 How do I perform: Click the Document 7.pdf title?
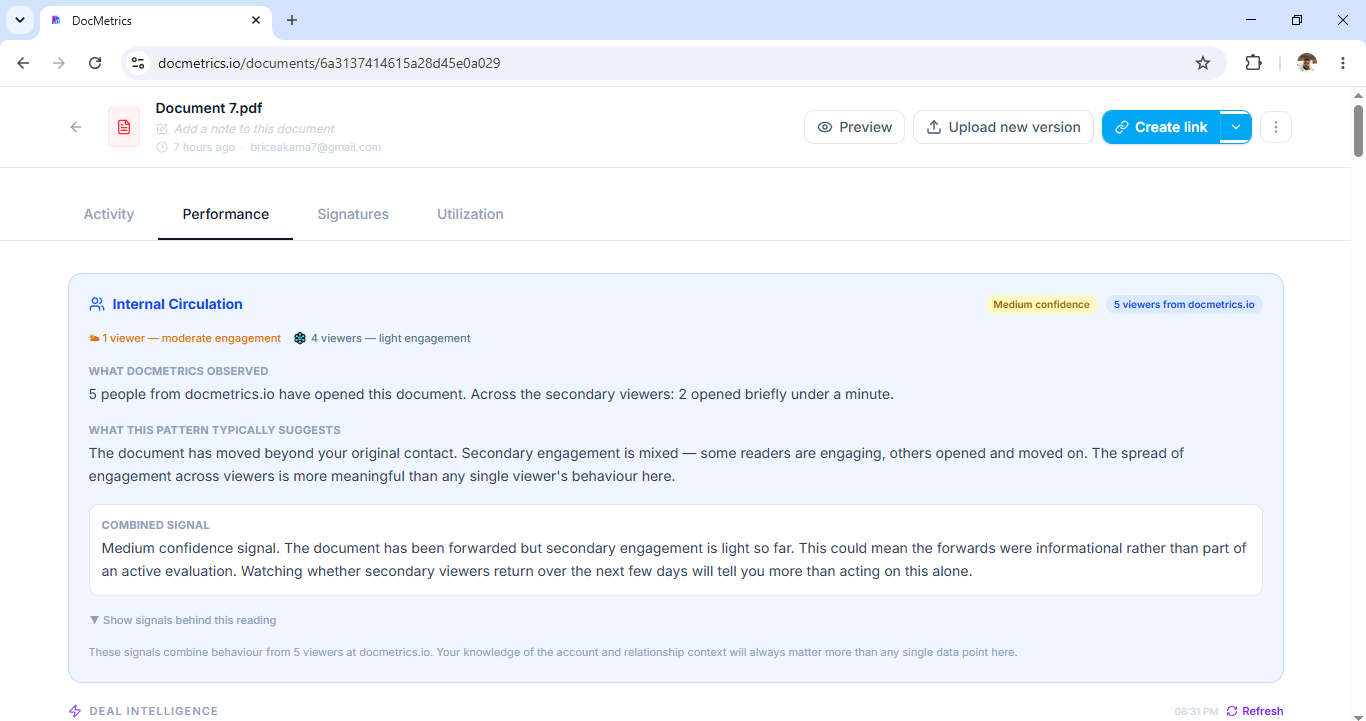pyautogui.click(x=209, y=108)
